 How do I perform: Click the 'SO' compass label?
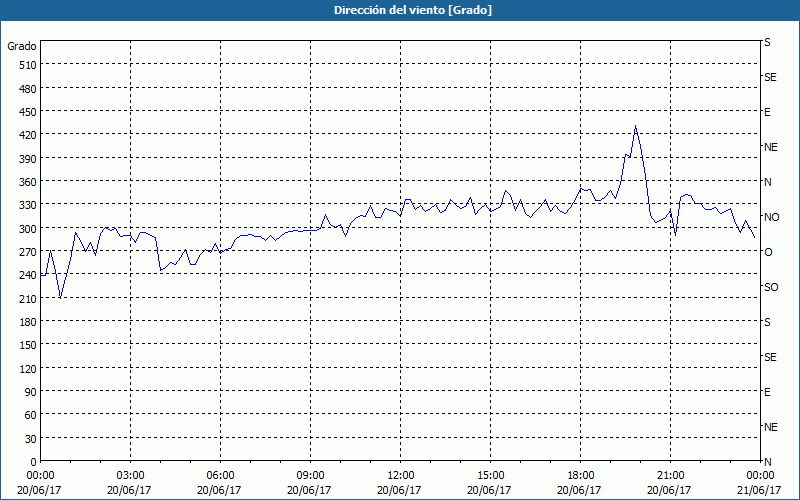click(771, 288)
